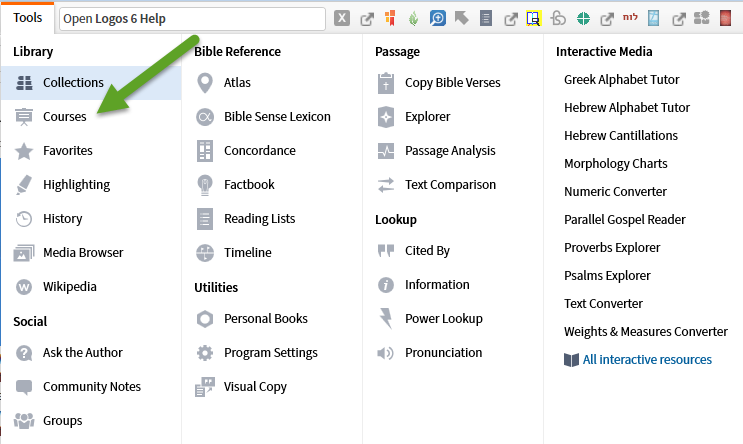Open Parallel Gospel Reader
Image resolution: width=743 pixels, height=444 pixels.
[x=625, y=219]
